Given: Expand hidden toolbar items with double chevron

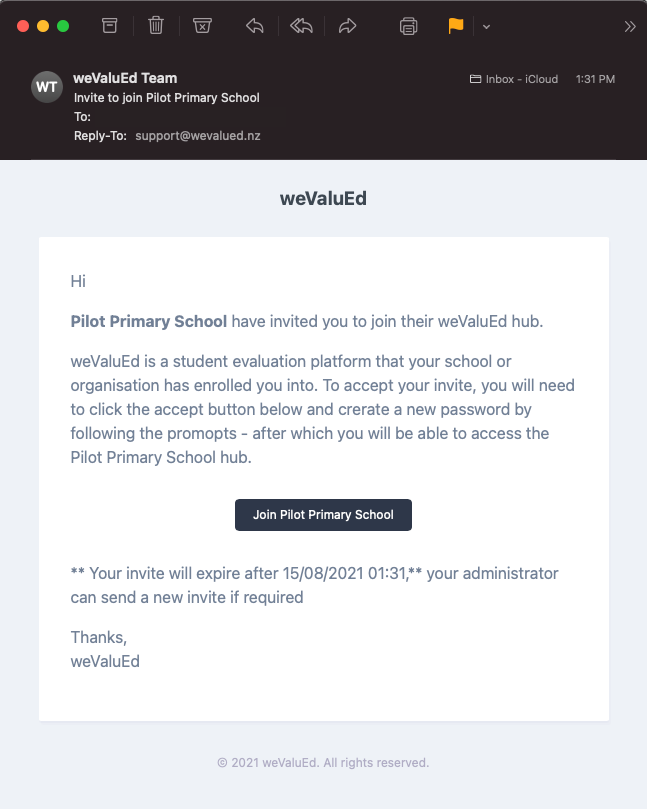Looking at the screenshot, I should (x=629, y=26).
